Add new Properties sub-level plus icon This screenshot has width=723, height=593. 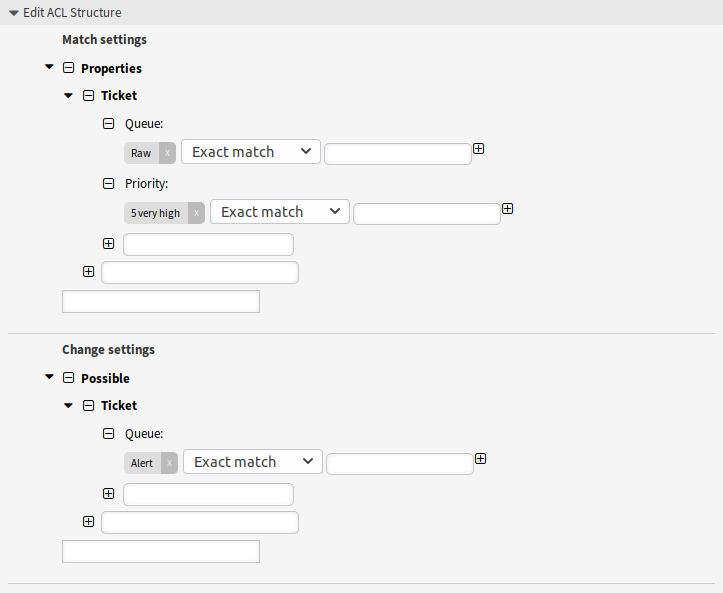click(x=89, y=272)
